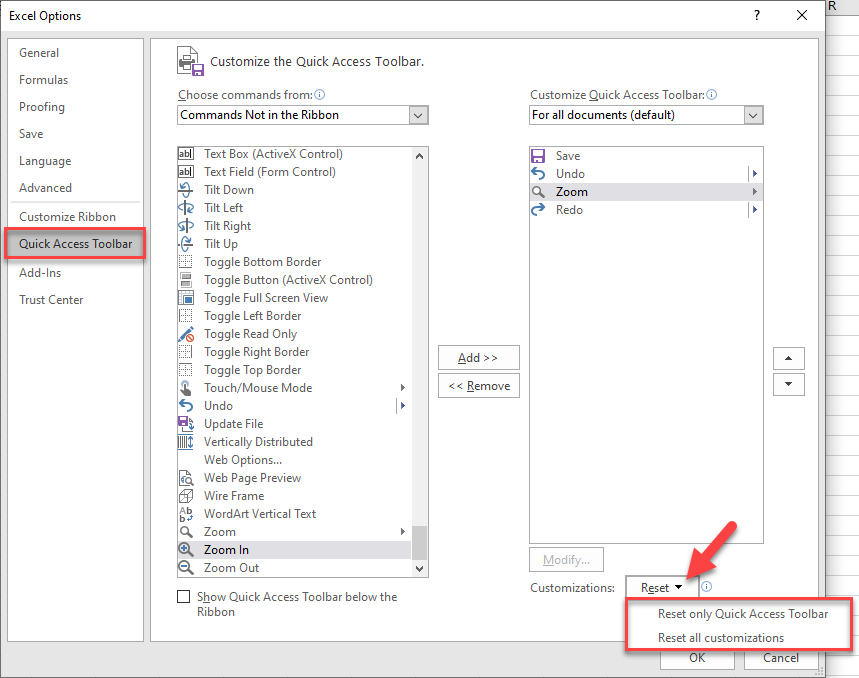Select Toggle Top Border icon

click(x=186, y=370)
